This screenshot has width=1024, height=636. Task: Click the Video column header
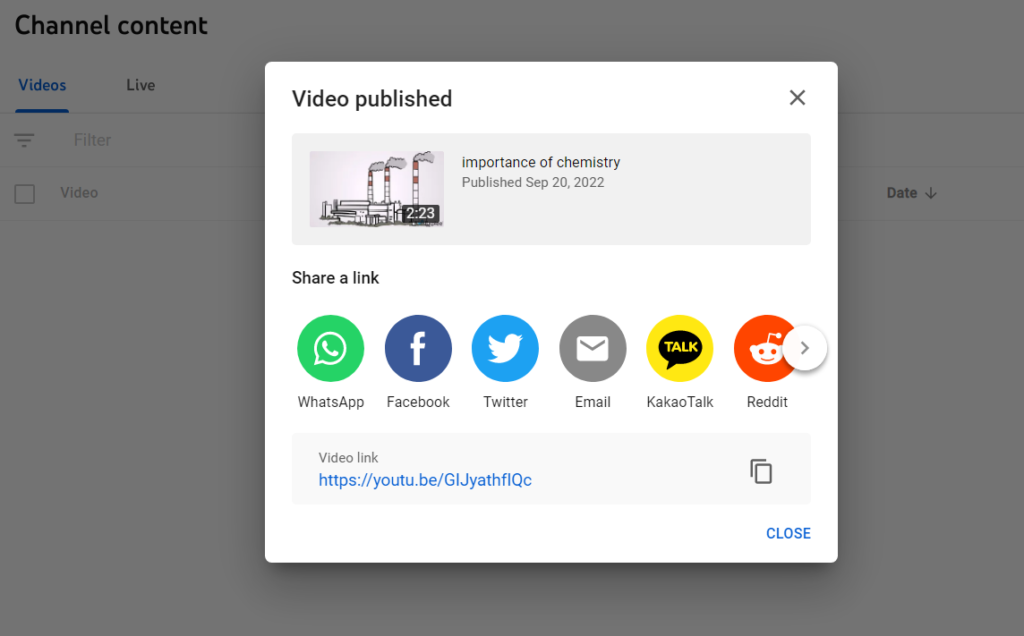[x=79, y=193]
